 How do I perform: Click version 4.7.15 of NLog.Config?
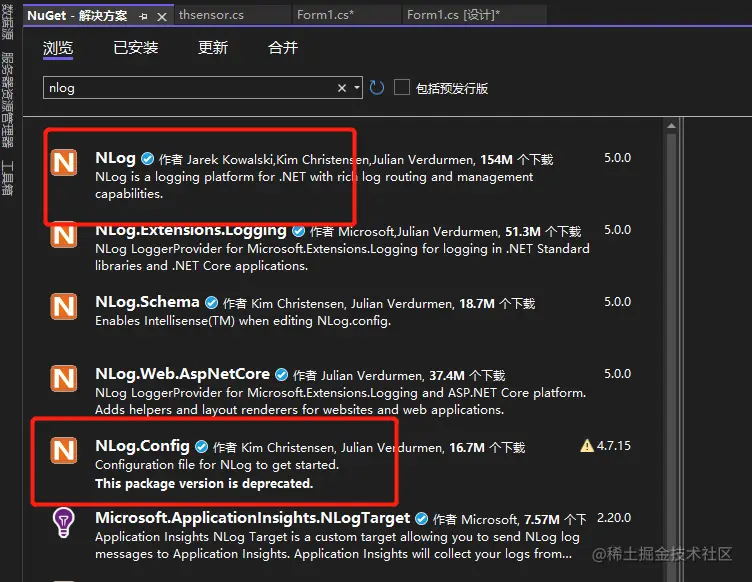point(613,445)
